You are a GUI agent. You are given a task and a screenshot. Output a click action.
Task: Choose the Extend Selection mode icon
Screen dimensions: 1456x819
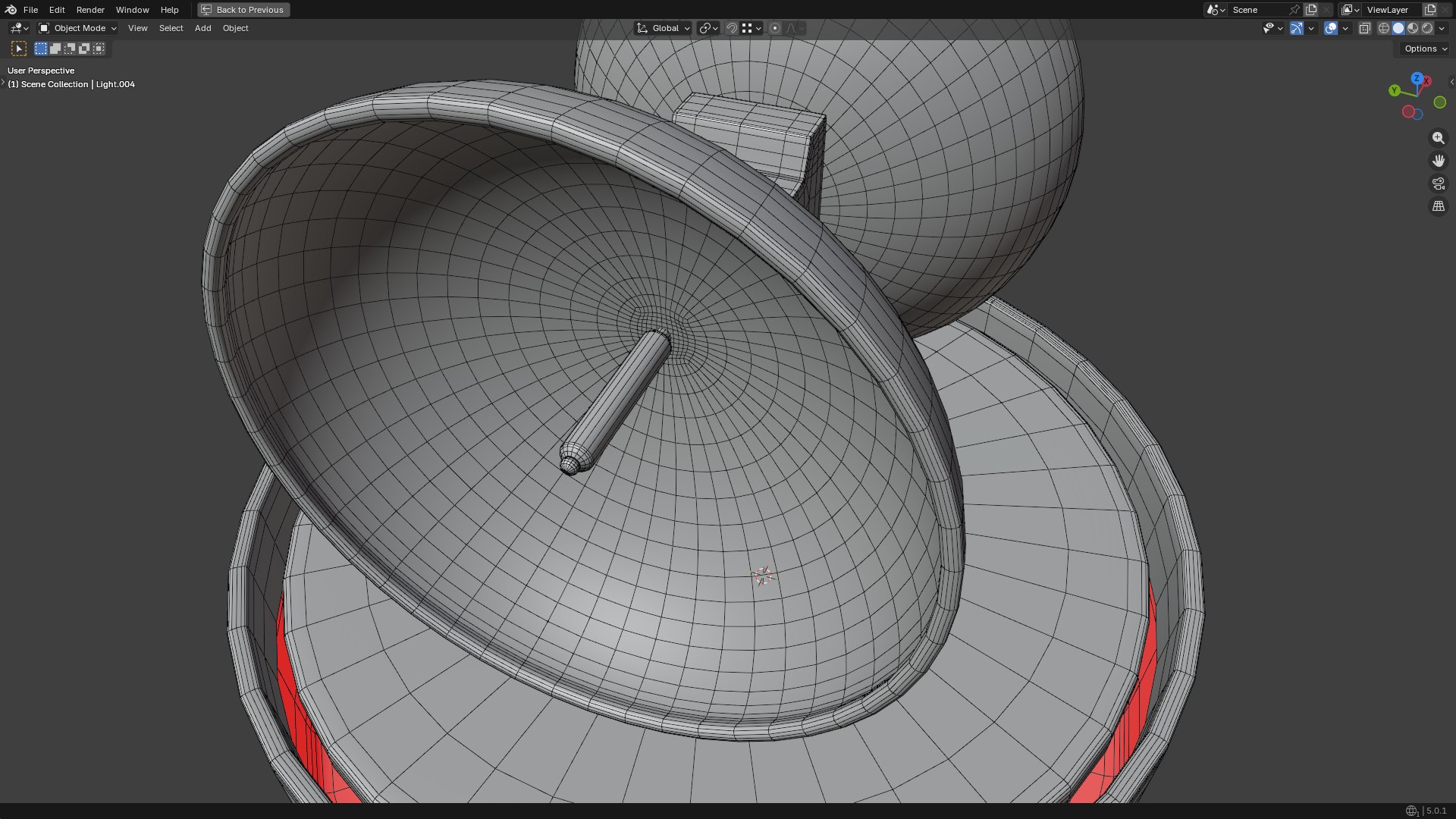coord(55,49)
